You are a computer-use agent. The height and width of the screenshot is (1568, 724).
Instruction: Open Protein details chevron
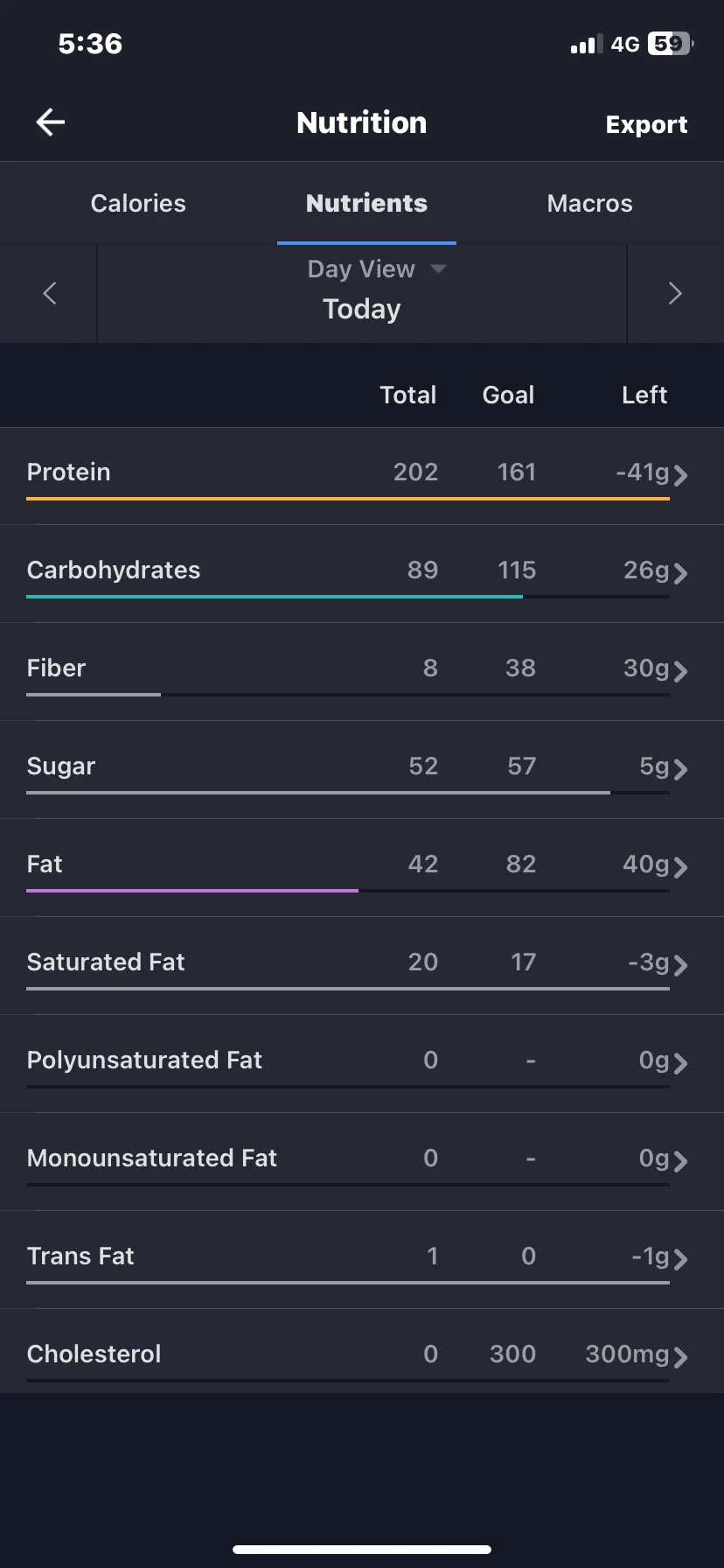pos(680,475)
